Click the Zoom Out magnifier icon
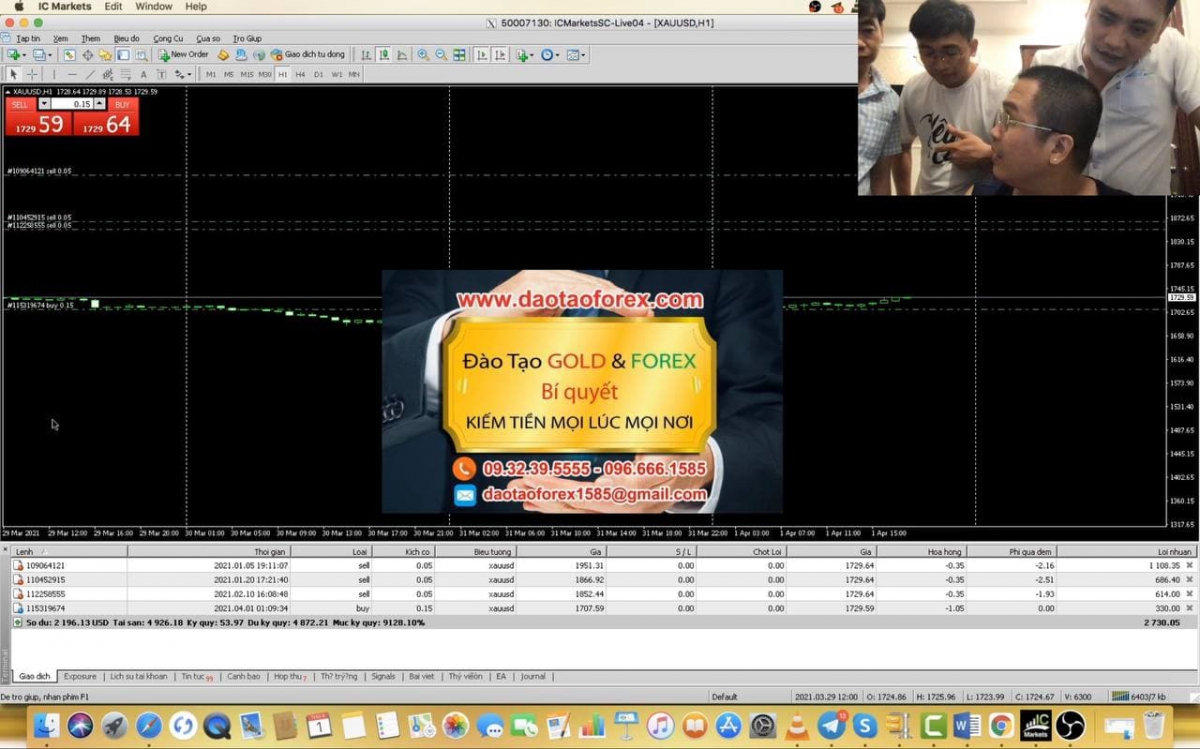This screenshot has height=749, width=1200. pyautogui.click(x=441, y=55)
